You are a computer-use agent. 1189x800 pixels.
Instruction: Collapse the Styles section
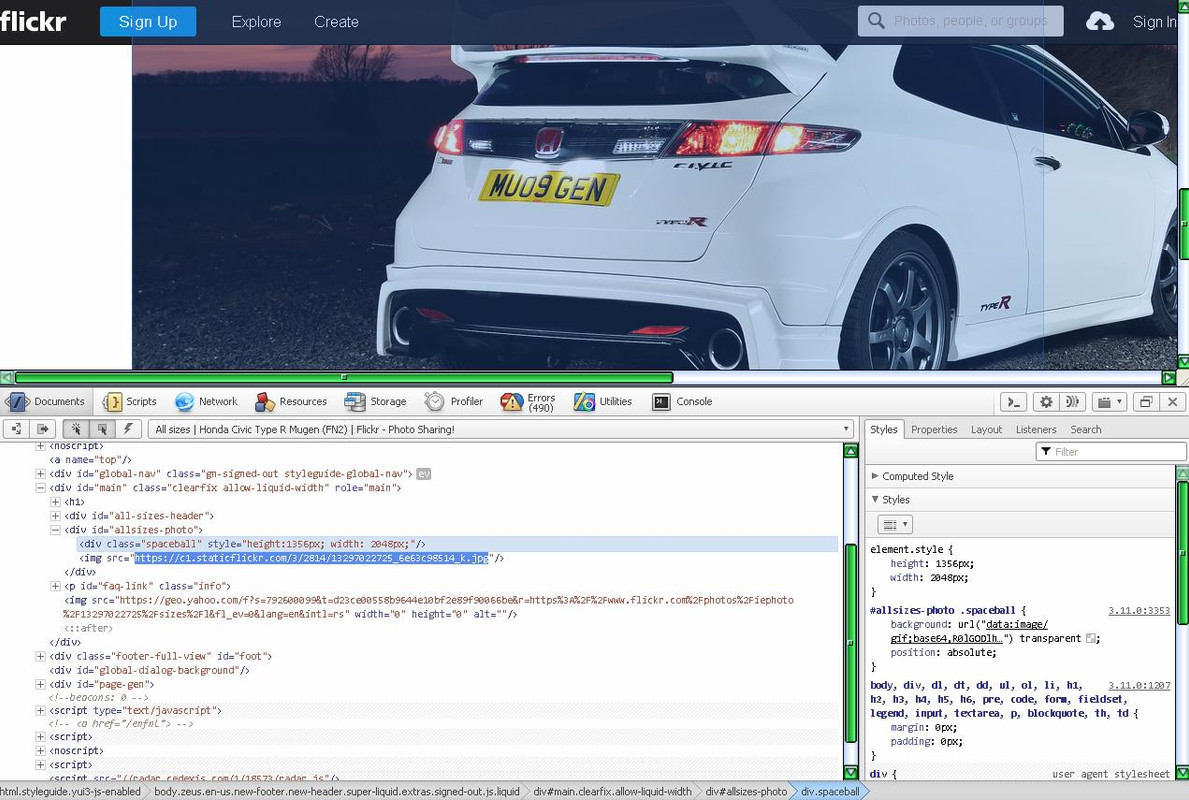[874, 500]
